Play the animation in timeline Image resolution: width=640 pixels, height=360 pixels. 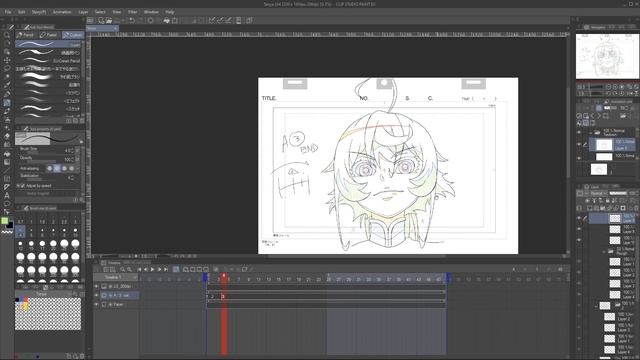(152, 269)
